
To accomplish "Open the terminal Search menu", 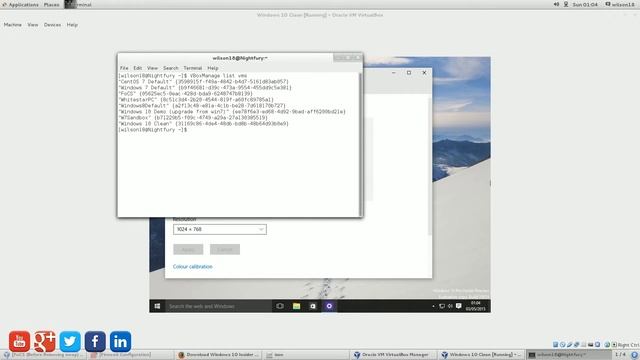I will (x=171, y=68).
